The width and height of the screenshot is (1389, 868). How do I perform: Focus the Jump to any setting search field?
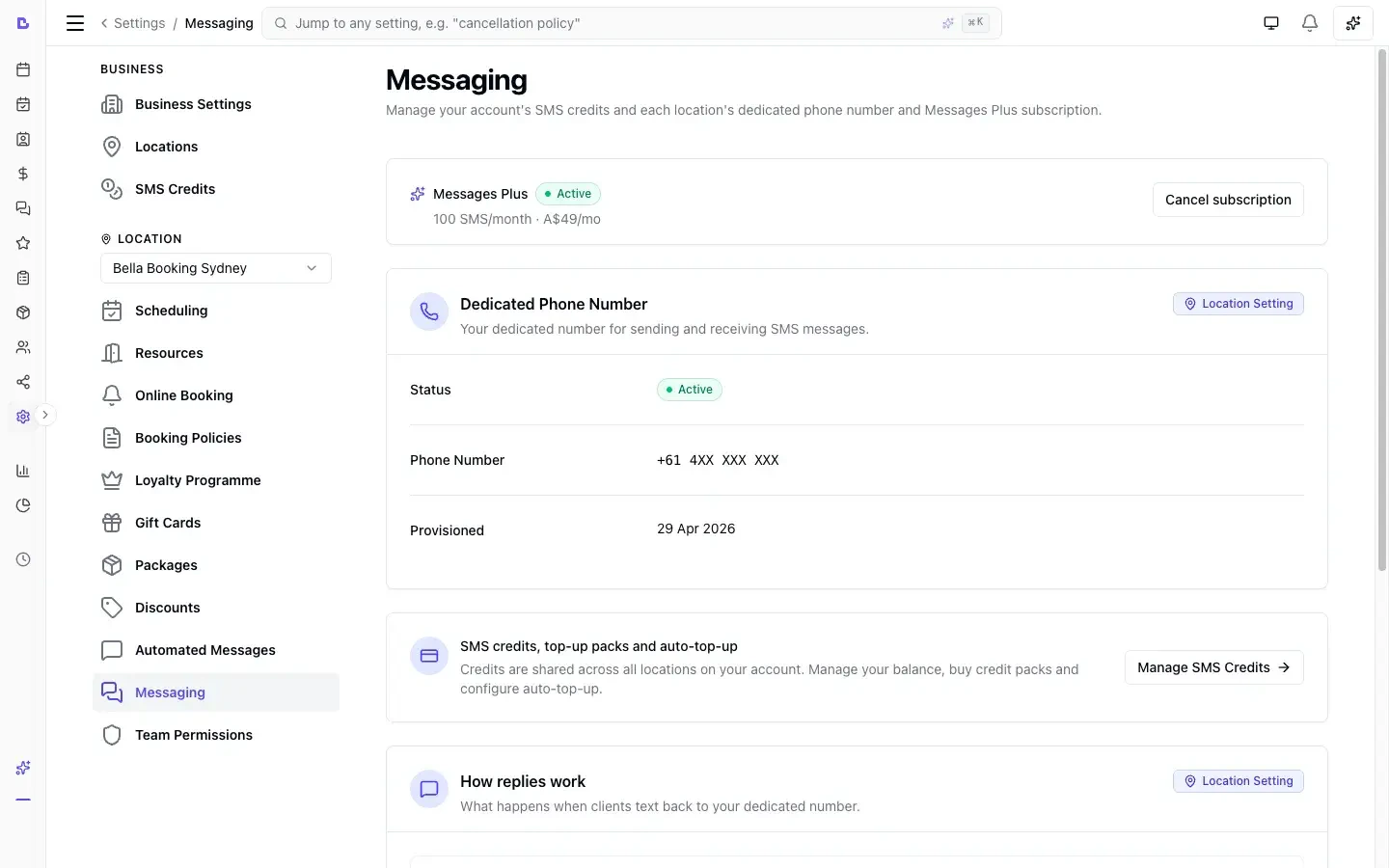(632, 23)
